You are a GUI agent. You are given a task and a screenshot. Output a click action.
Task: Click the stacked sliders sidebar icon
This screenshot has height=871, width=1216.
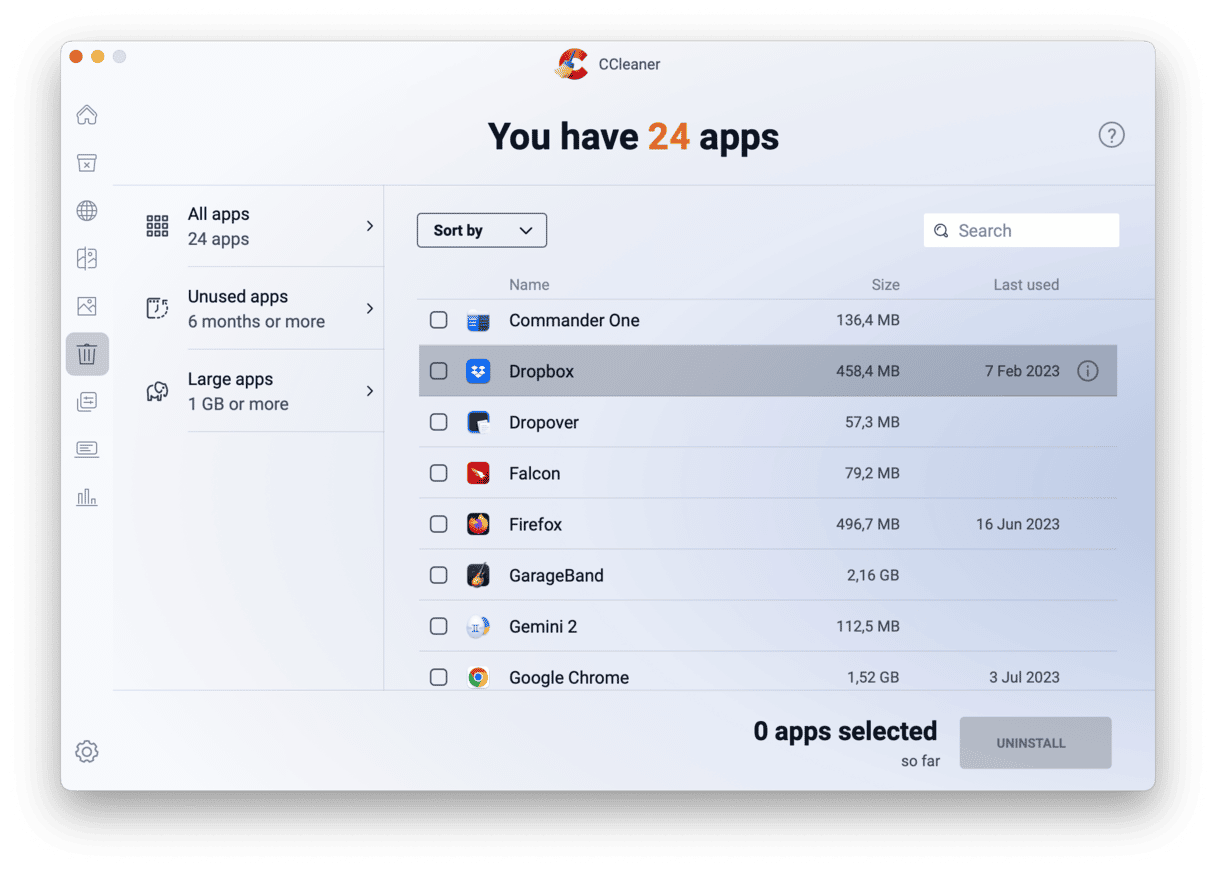87,402
